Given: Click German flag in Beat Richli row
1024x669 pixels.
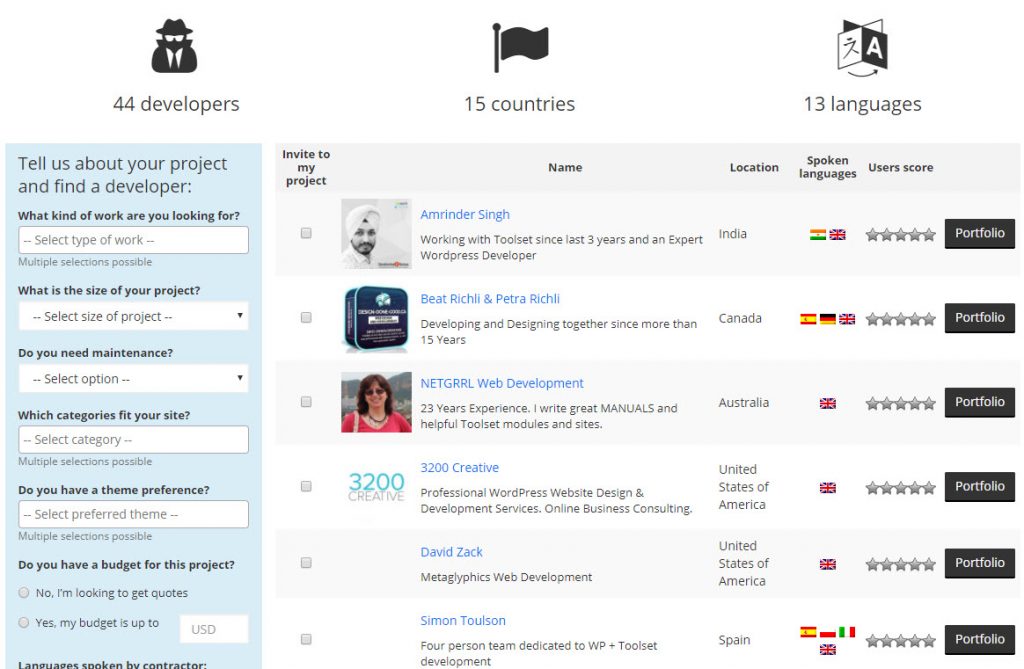Looking at the screenshot, I should pos(827,319).
